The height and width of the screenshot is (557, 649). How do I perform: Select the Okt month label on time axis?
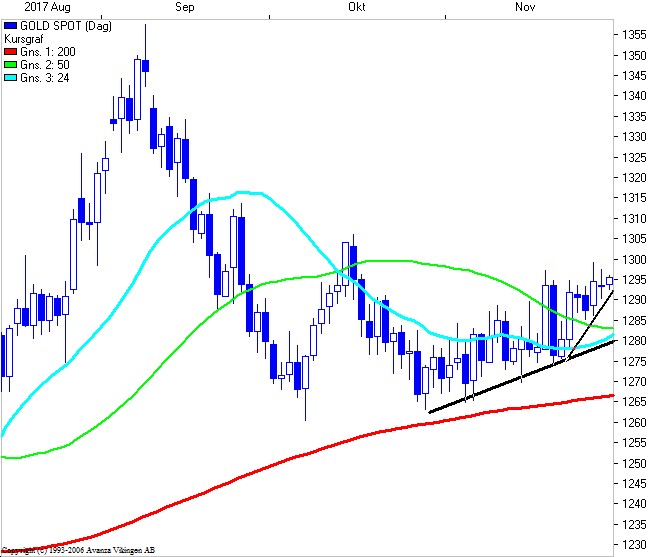tap(355, 7)
